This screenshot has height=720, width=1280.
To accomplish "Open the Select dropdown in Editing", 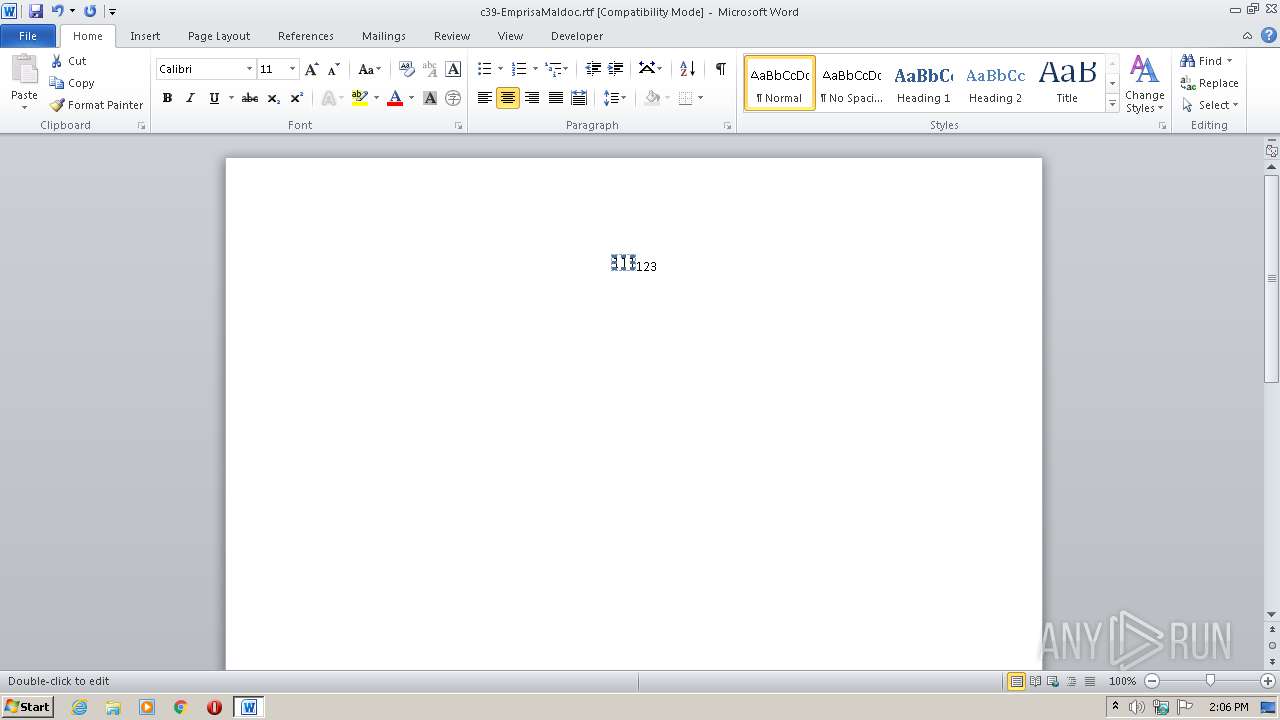I will pyautogui.click(x=1210, y=105).
